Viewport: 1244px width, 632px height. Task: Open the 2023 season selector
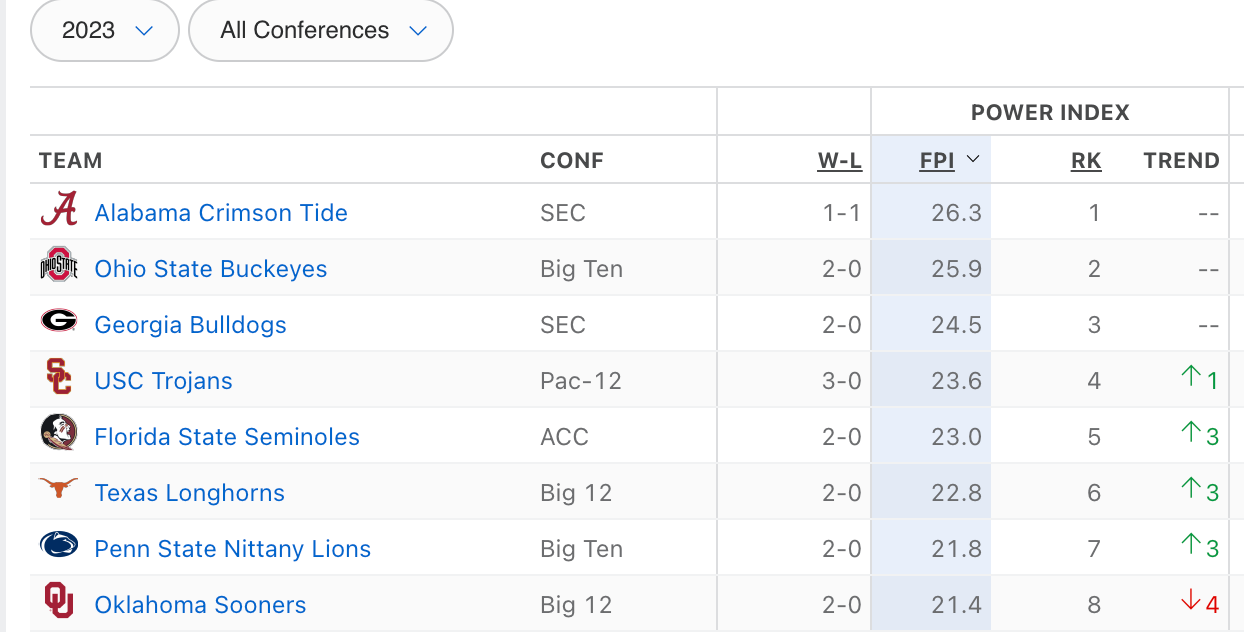(104, 30)
